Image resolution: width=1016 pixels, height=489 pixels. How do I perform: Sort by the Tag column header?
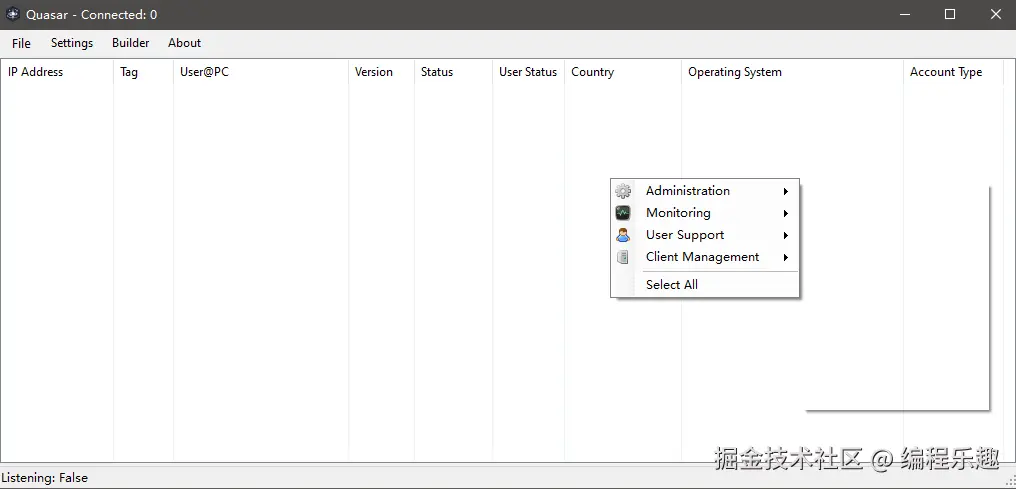(143, 72)
